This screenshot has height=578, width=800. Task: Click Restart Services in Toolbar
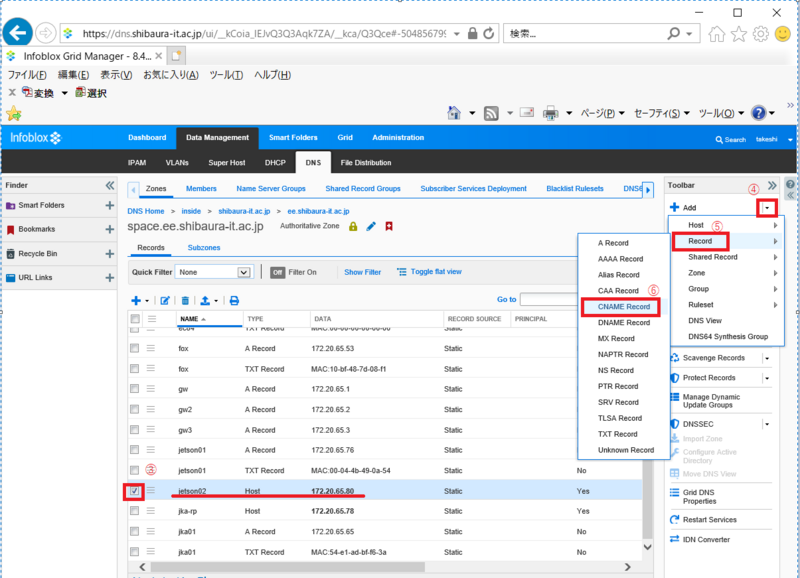pyautogui.click(x=709, y=519)
